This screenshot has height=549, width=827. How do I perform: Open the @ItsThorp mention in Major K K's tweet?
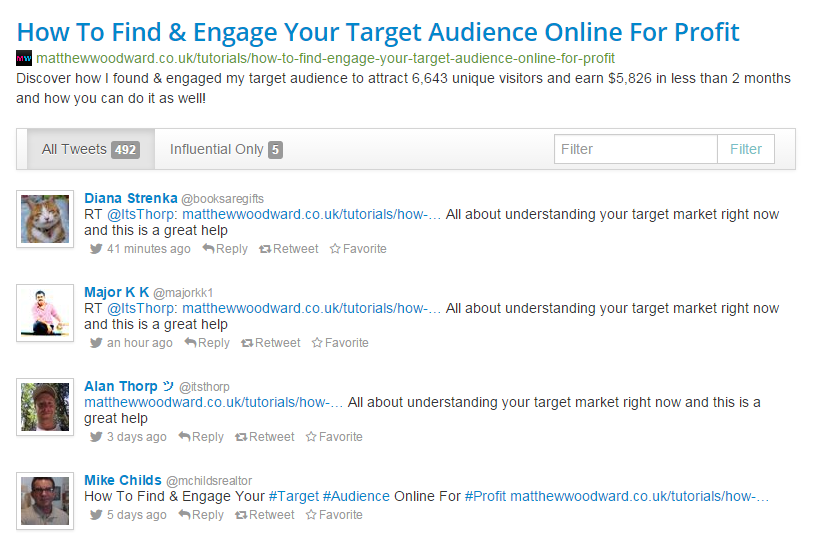142,309
